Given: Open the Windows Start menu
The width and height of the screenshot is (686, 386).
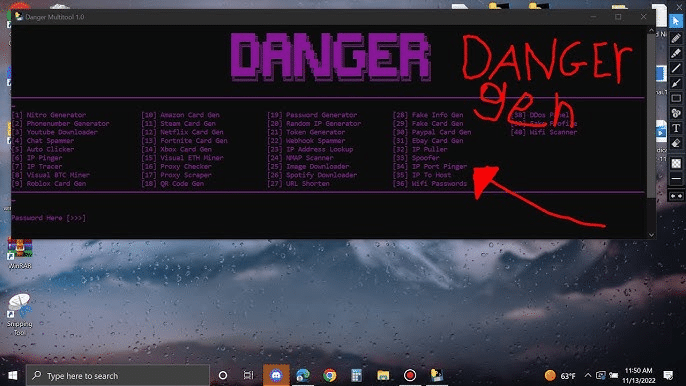Looking at the screenshot, I should (x=13, y=375).
